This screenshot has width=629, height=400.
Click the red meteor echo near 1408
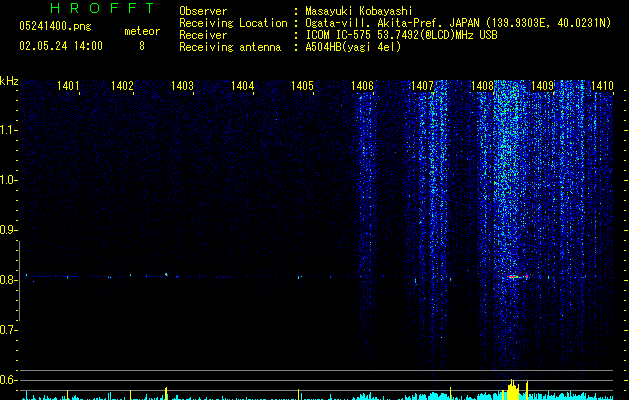tap(513, 276)
